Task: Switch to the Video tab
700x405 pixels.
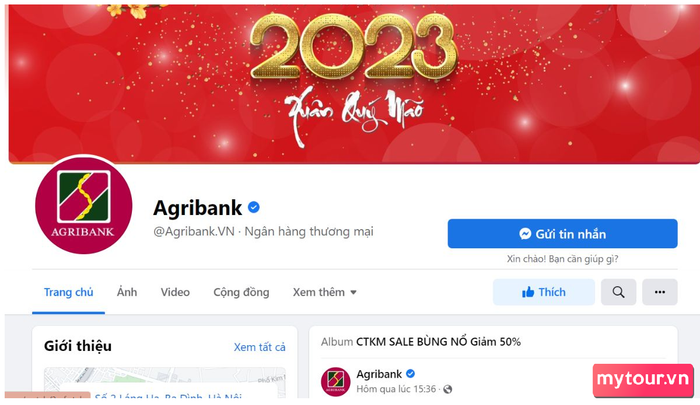Action: click(175, 292)
